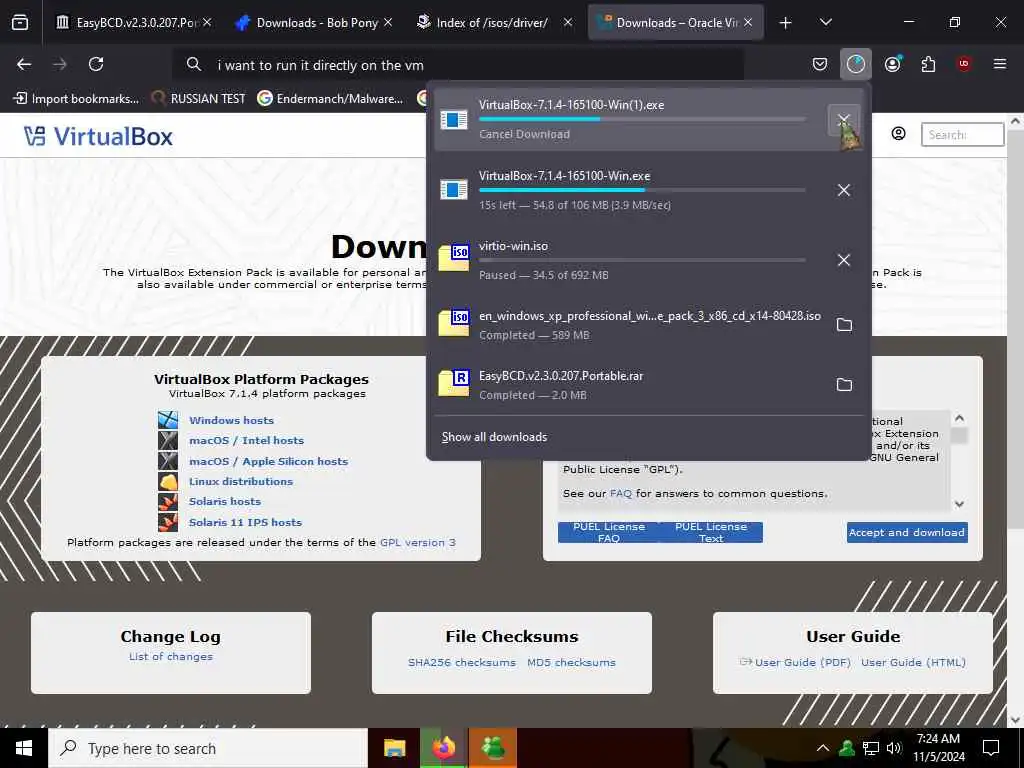Focus the VirtualBox site Search box
Image resolution: width=1024 pixels, height=768 pixels.
coord(962,135)
